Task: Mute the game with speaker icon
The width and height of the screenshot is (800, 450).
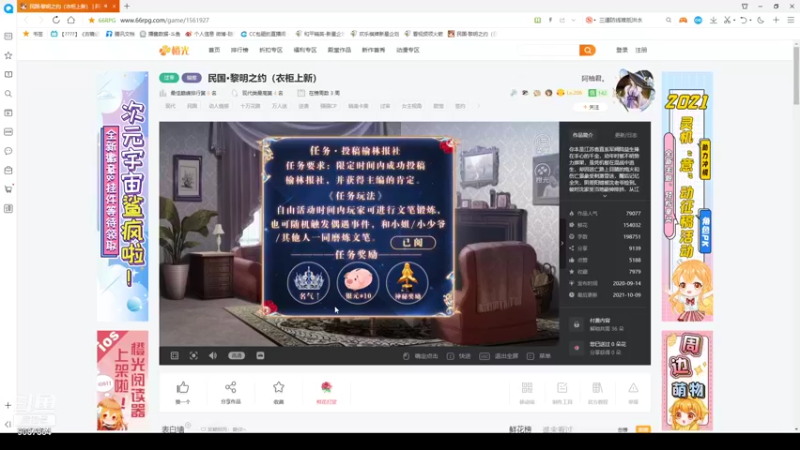Action: pyautogui.click(x=213, y=356)
